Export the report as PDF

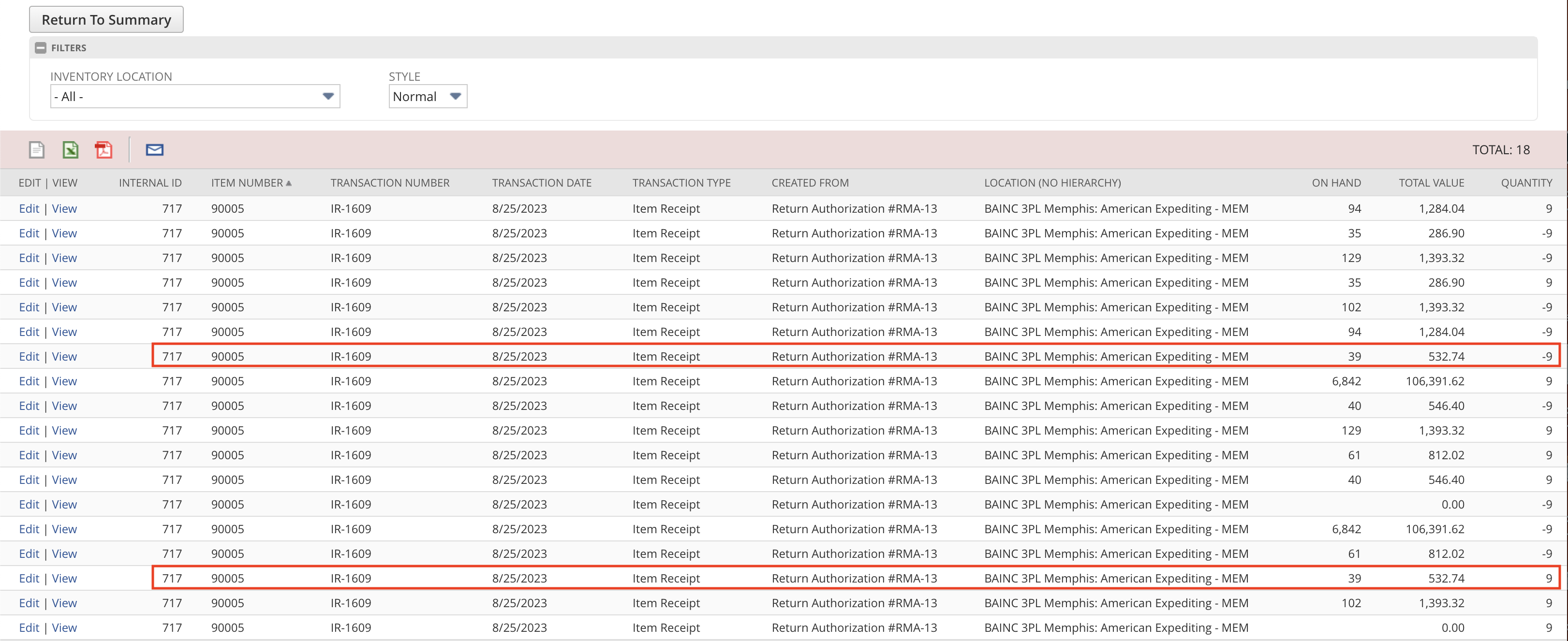click(104, 149)
